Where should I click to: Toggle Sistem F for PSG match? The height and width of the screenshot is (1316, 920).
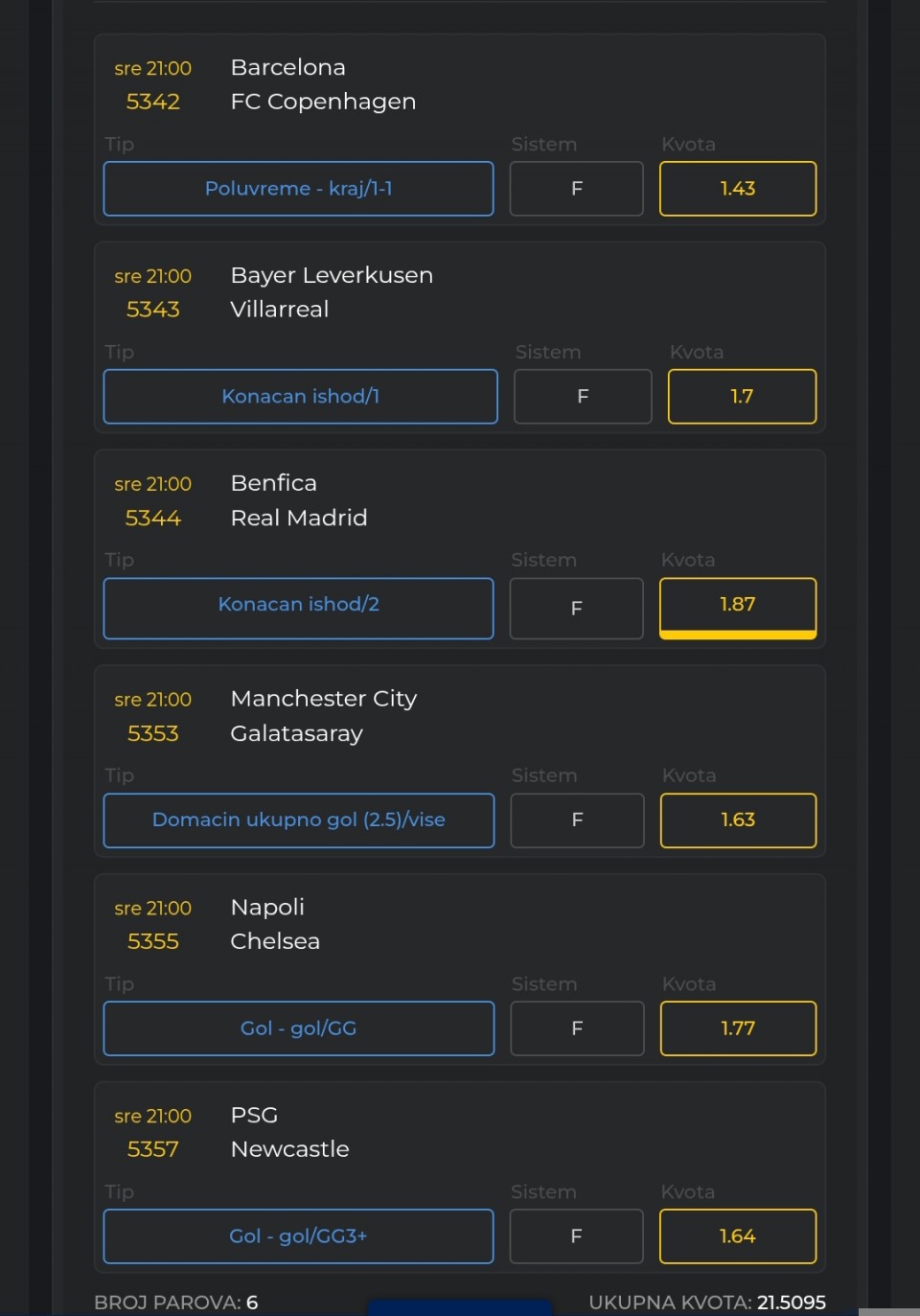(x=576, y=1236)
